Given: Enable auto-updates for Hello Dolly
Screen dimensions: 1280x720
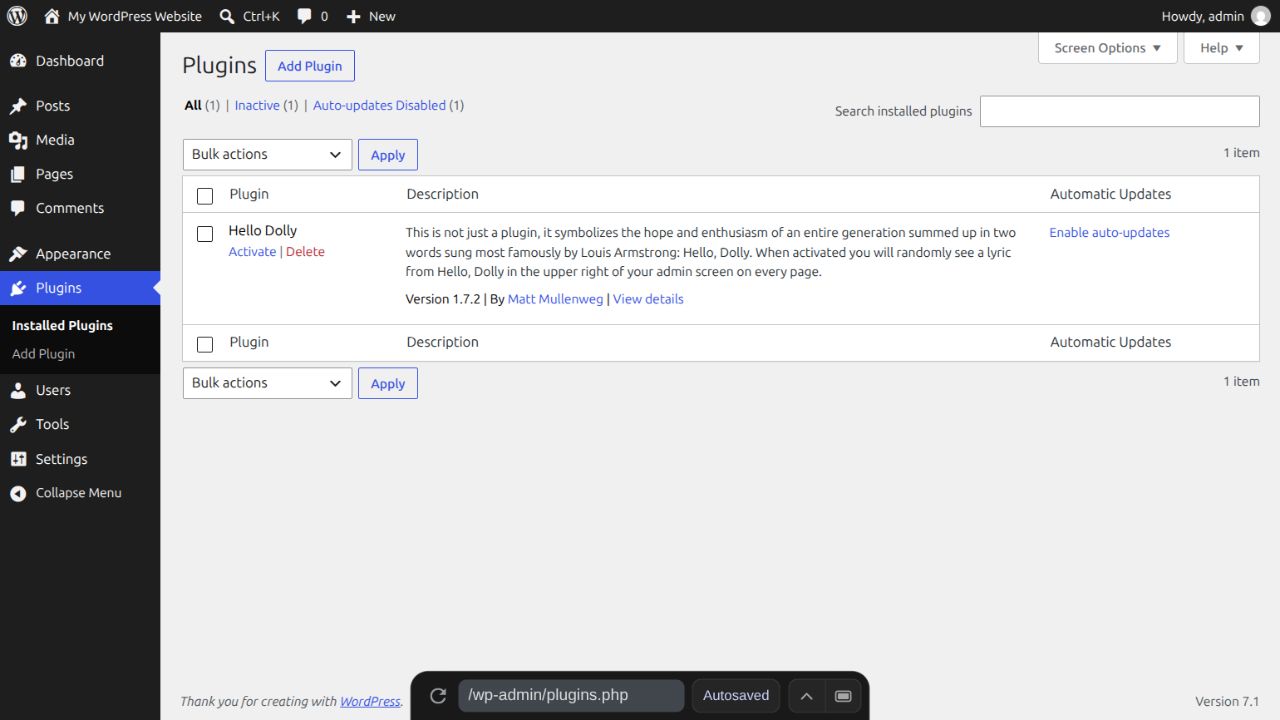Looking at the screenshot, I should point(1109,232).
